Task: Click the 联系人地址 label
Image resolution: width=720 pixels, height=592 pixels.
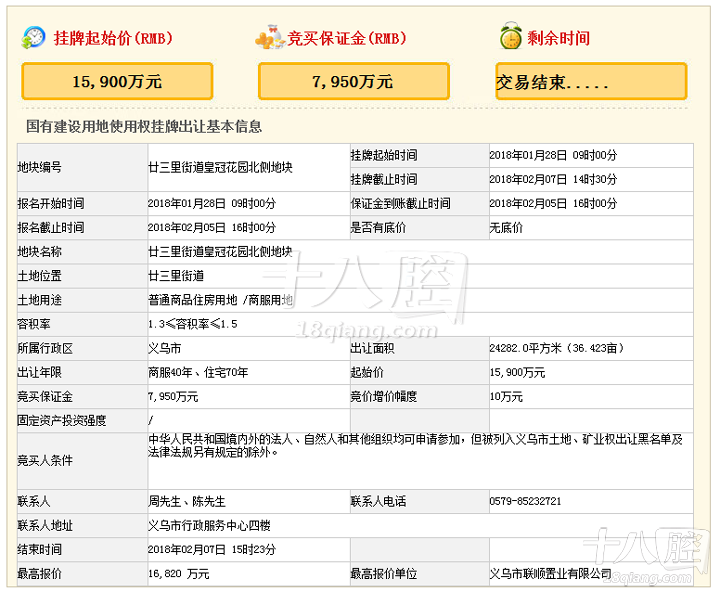Action: coord(45,526)
